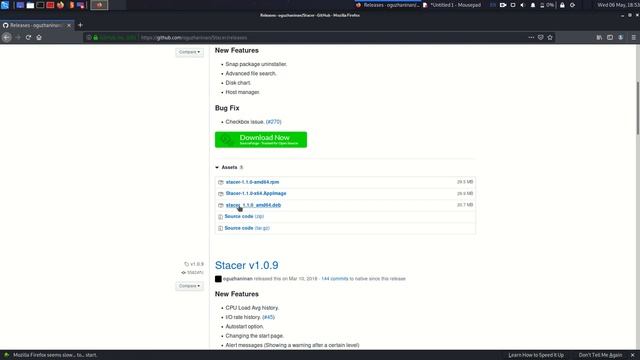Open the Firefox hamburger menu
Screen dimensions: 640x360
633,37
